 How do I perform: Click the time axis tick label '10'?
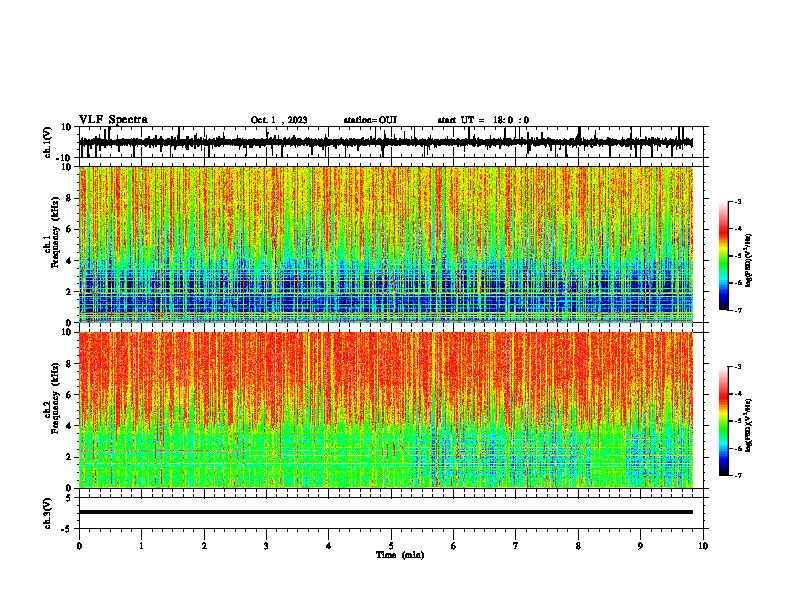(703, 546)
